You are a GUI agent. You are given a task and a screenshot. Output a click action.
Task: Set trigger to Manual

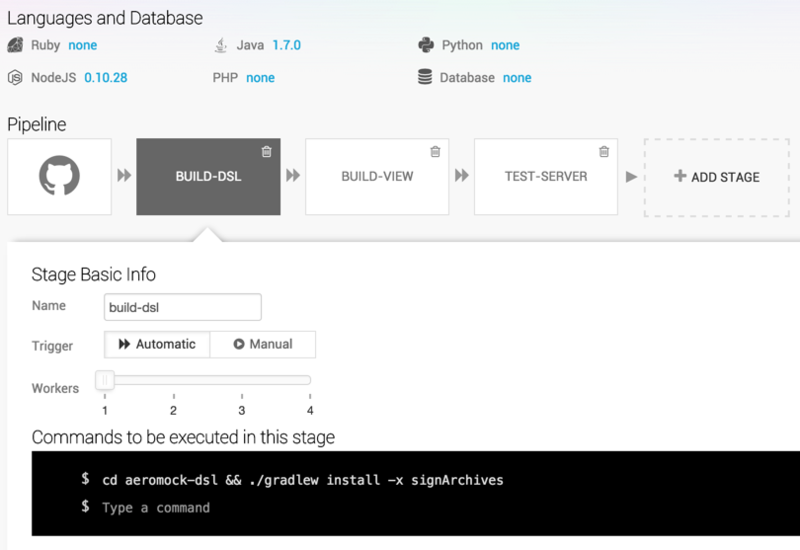tap(263, 344)
